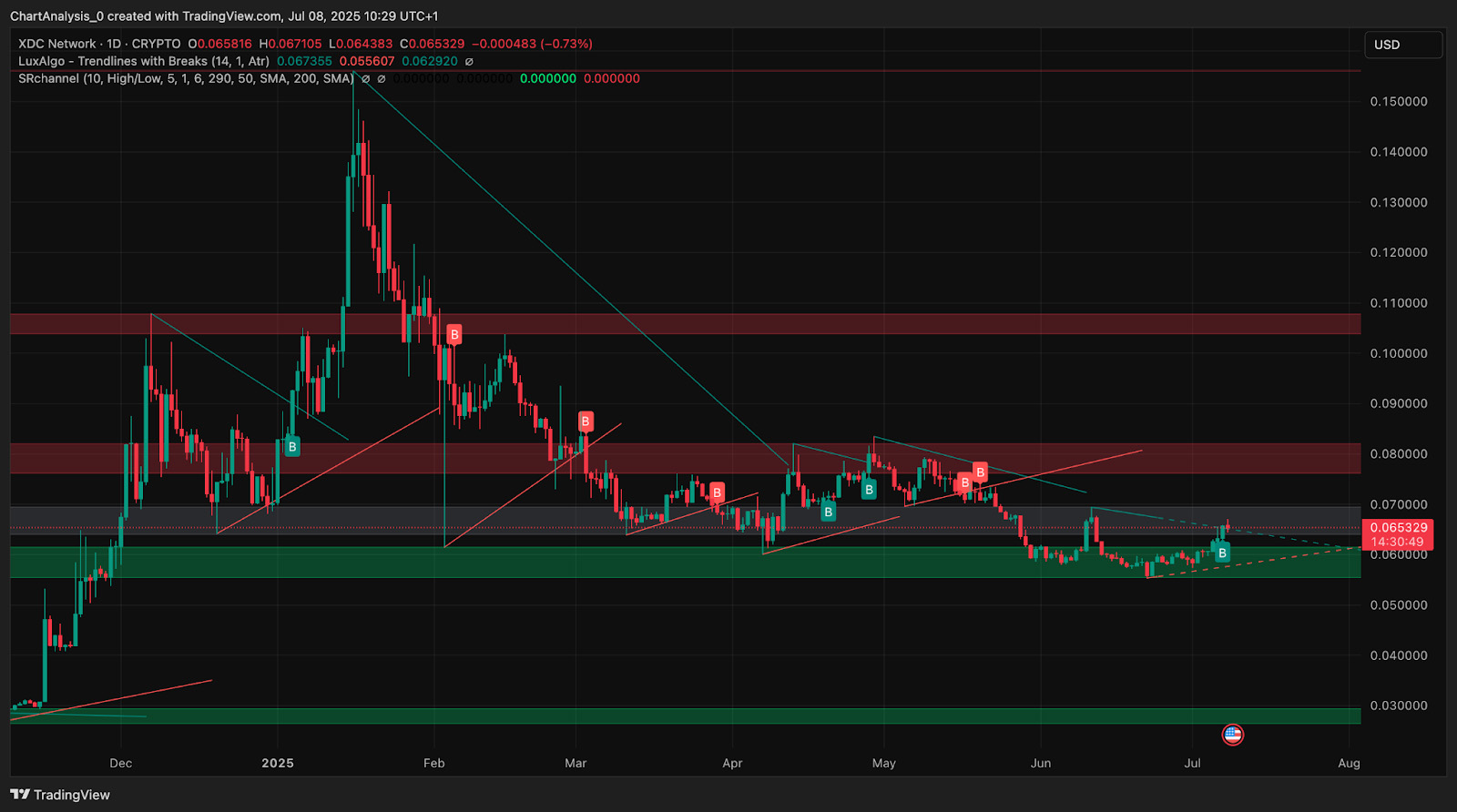Click the 2025 label on time axis

[277, 763]
